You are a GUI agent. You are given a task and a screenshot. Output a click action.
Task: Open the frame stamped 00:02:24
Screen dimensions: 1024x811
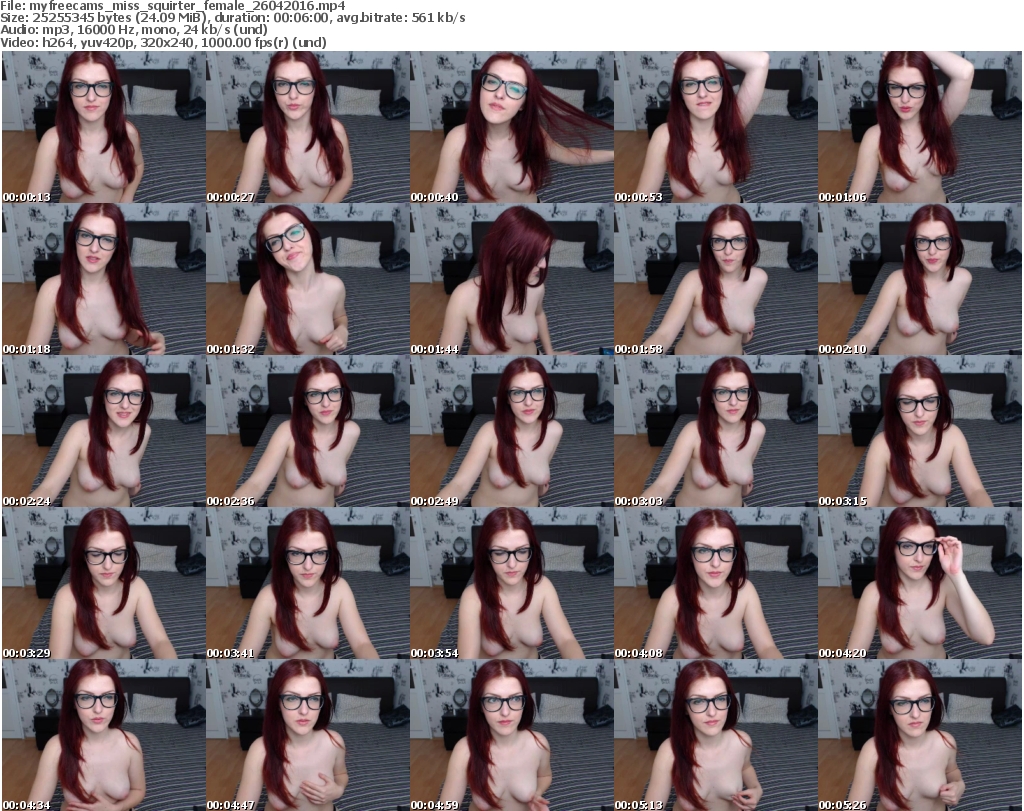tap(104, 432)
